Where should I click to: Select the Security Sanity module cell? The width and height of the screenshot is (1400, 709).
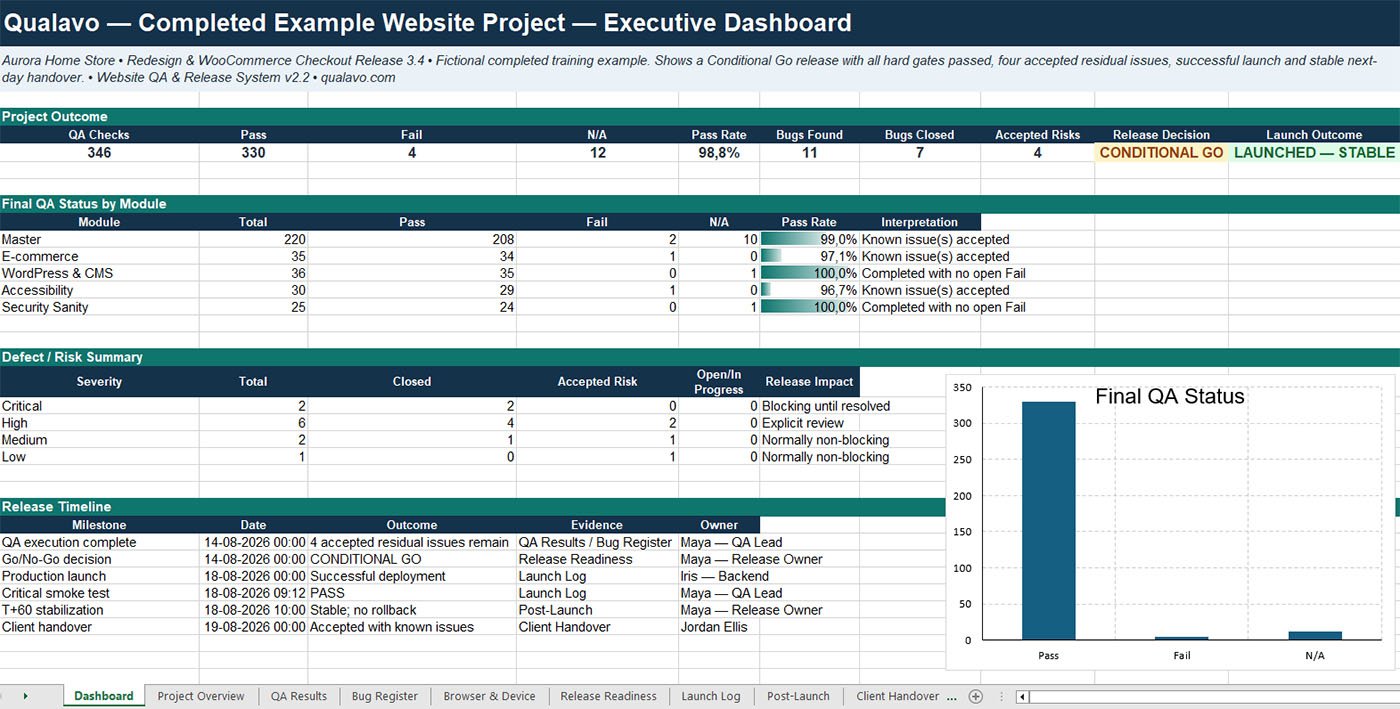tap(99, 307)
